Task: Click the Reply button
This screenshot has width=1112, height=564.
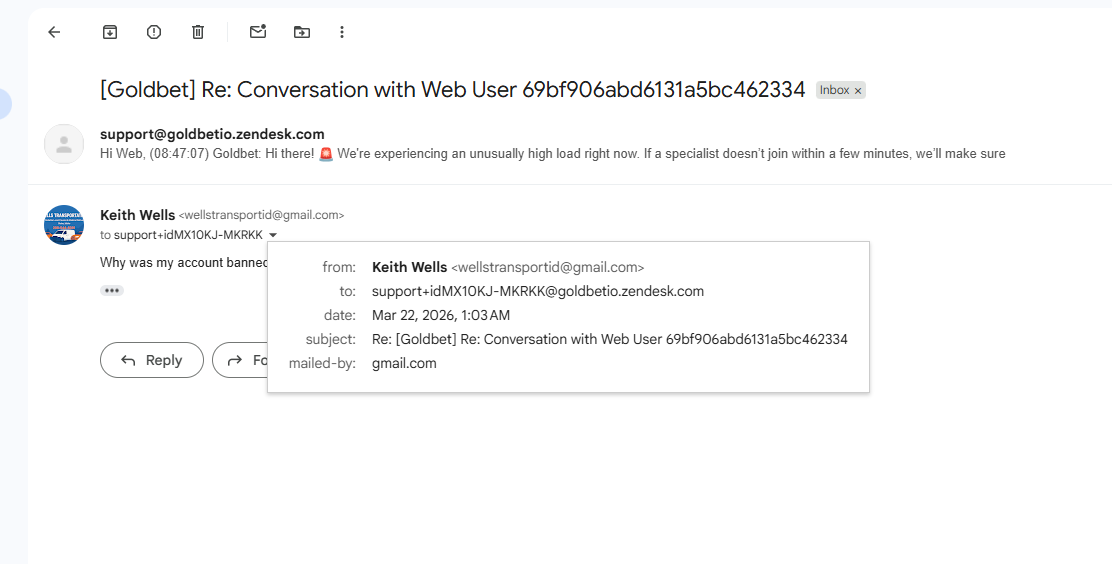Action: [152, 360]
